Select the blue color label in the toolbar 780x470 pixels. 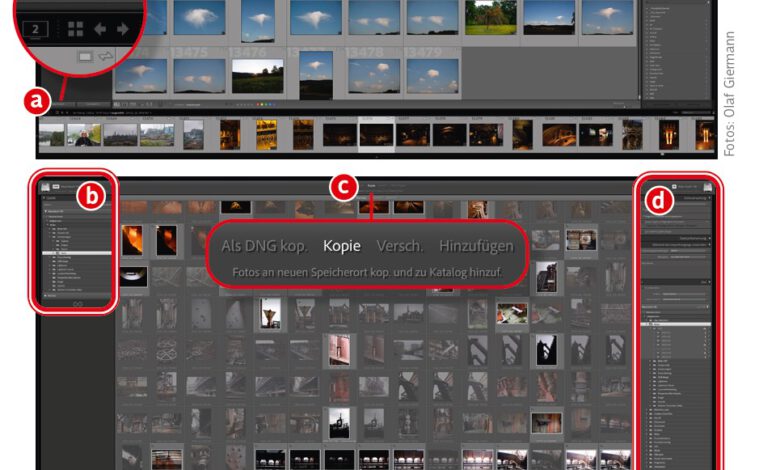[x=270, y=104]
